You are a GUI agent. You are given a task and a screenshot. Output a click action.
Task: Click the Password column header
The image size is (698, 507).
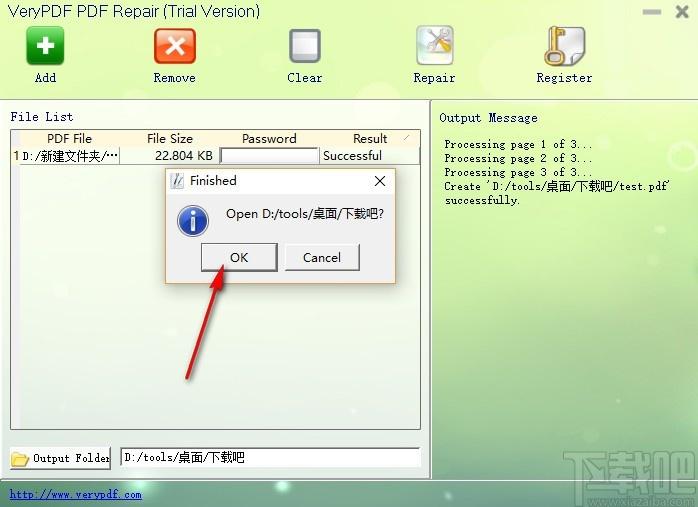pyautogui.click(x=269, y=138)
